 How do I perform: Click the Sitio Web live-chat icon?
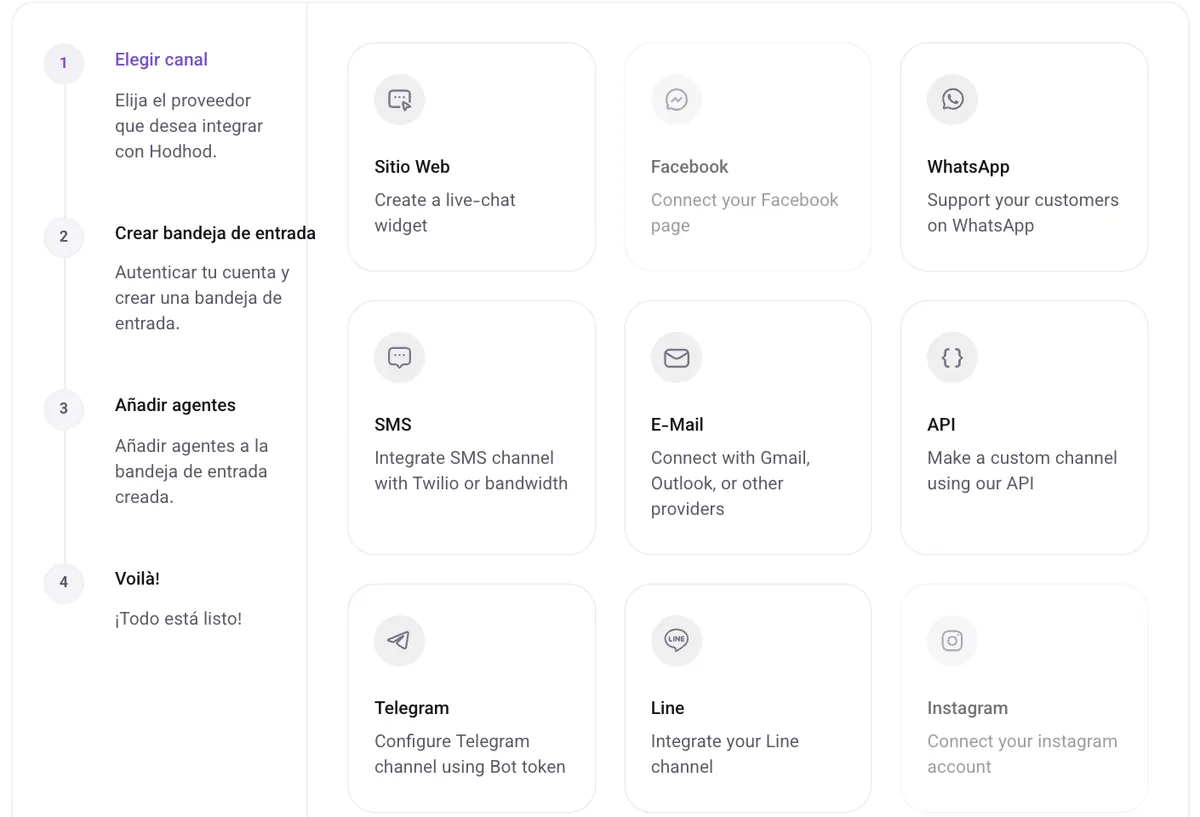point(400,100)
